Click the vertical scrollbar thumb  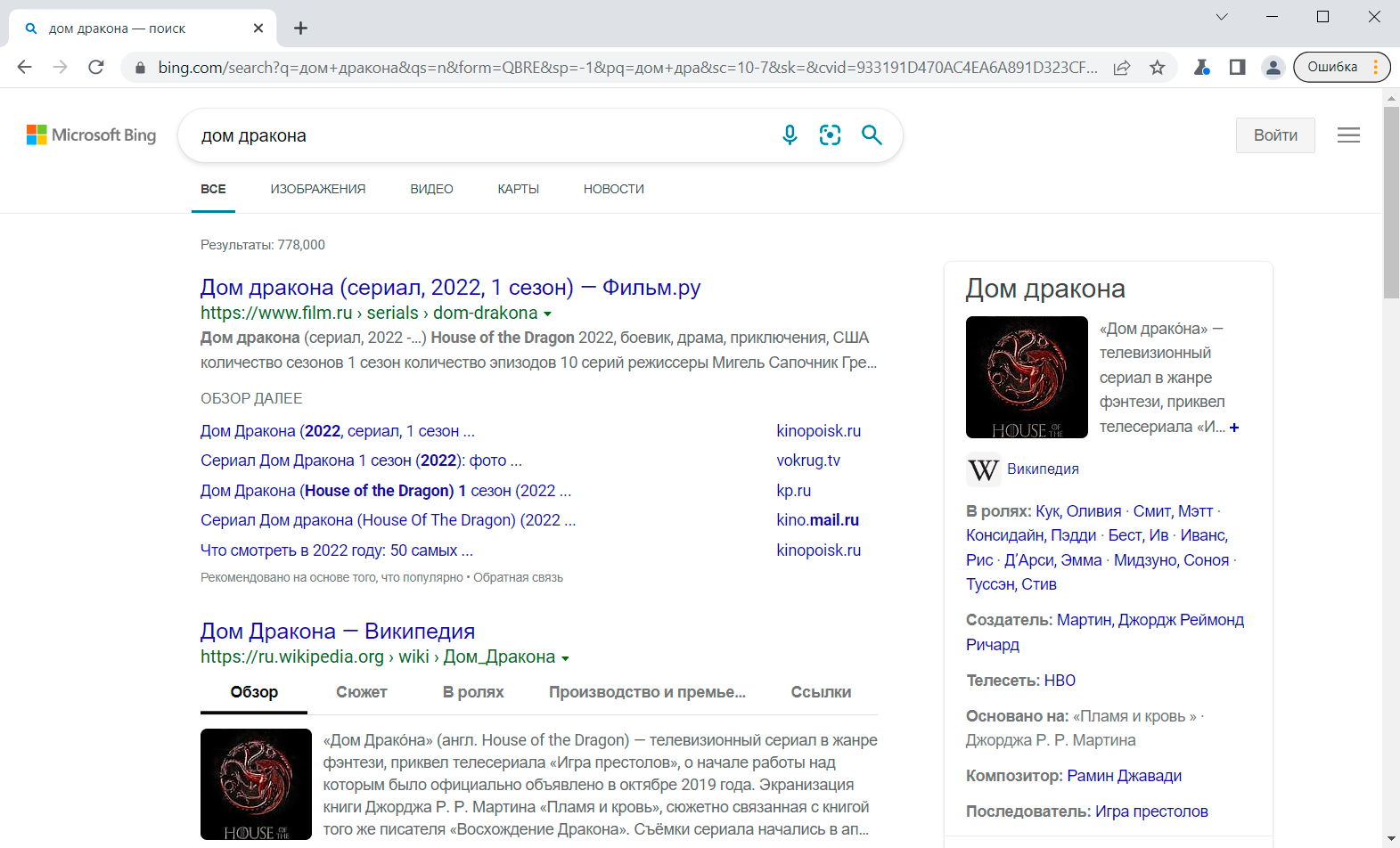tap(1391, 203)
